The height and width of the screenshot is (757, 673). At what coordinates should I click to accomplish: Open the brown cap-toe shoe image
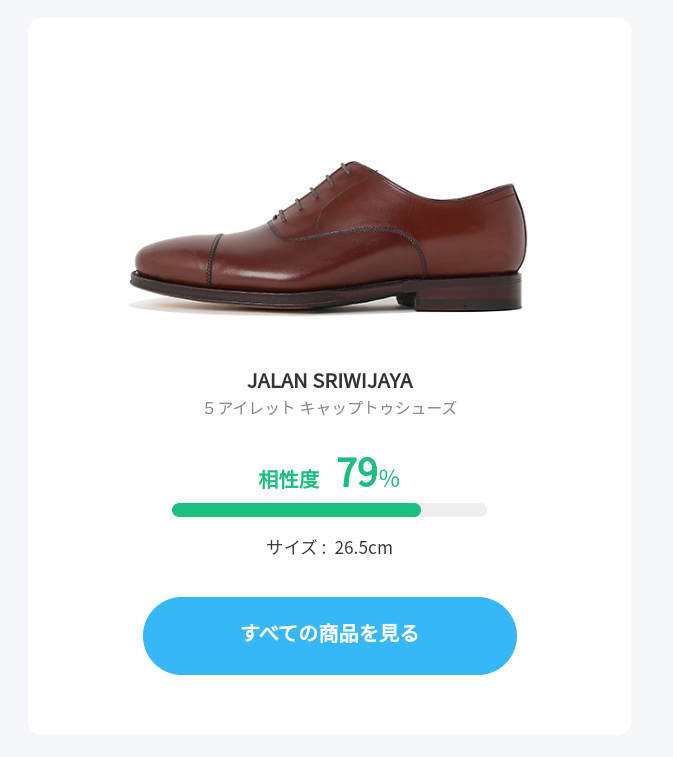[327, 236]
